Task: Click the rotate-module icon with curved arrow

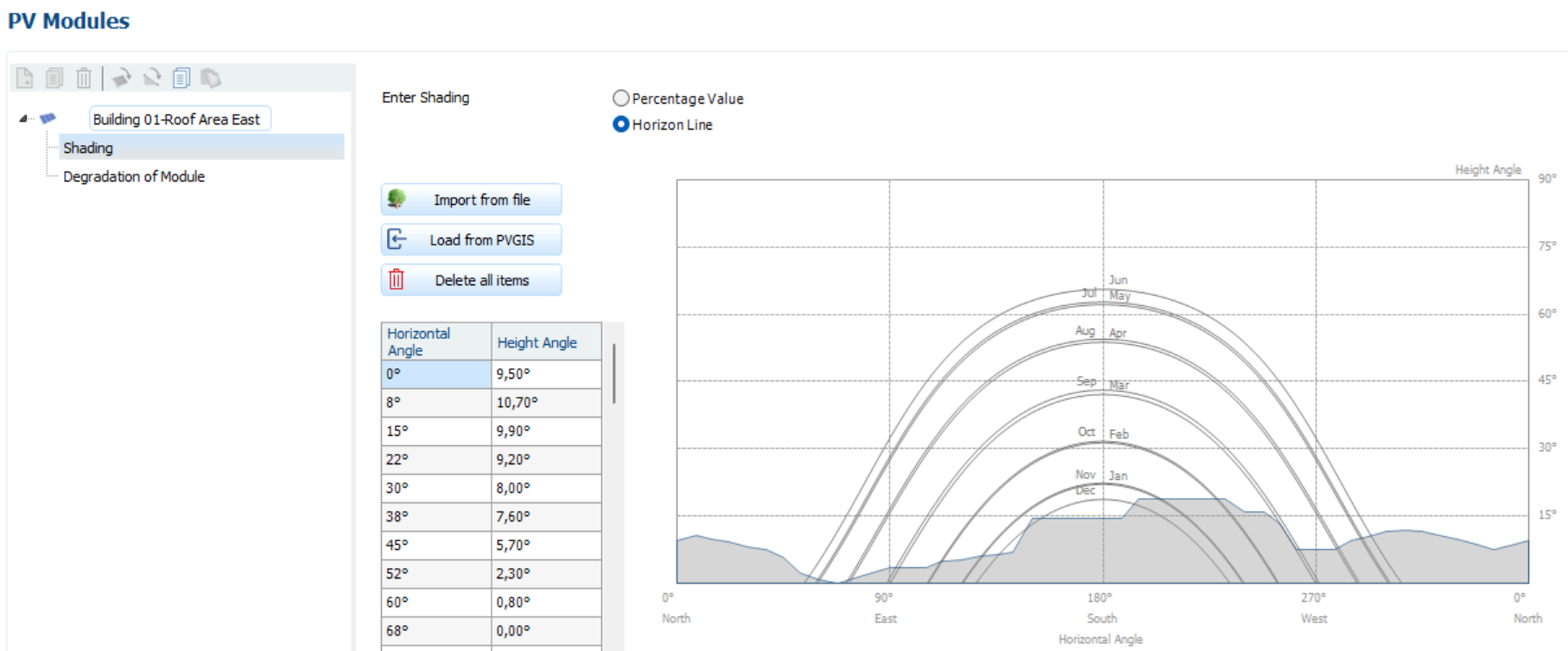Action: pos(122,78)
